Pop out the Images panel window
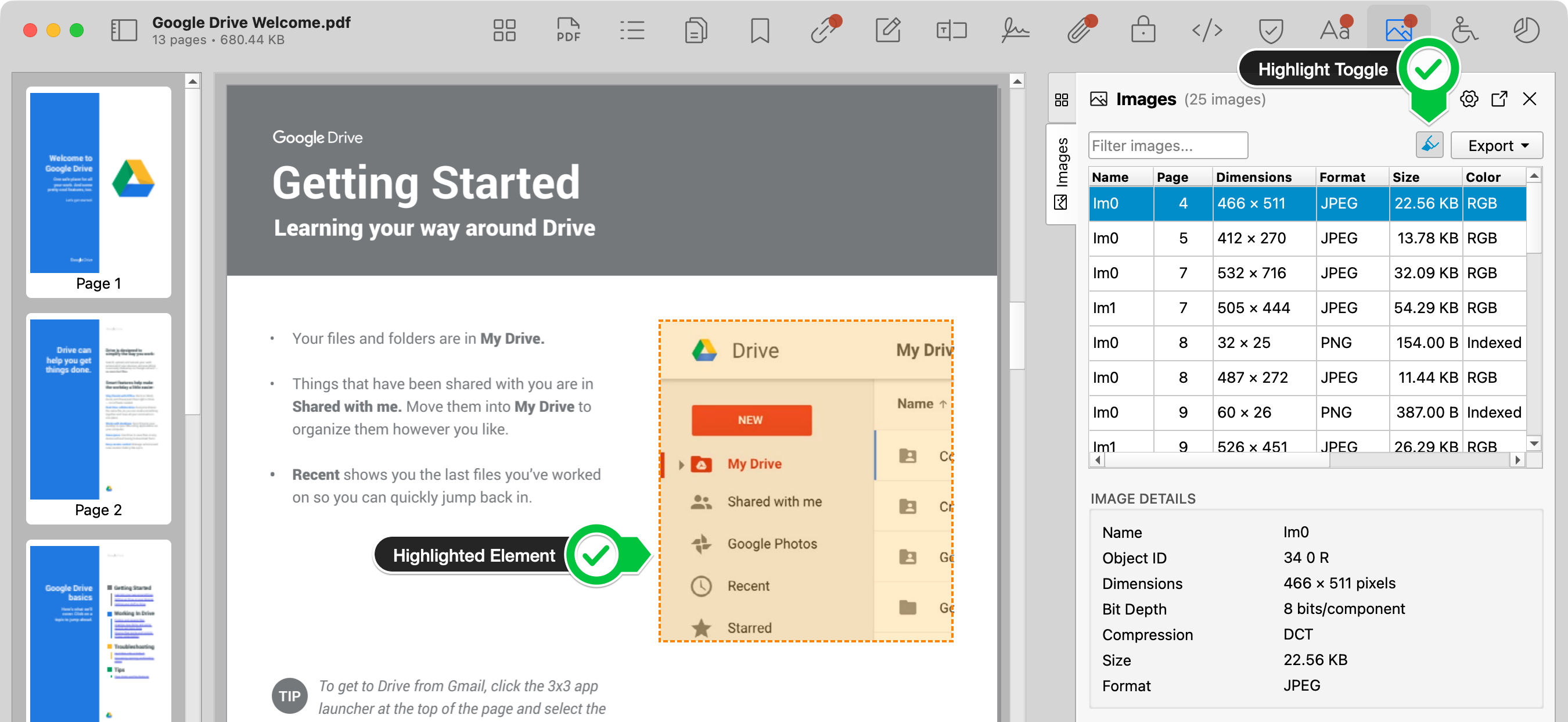The width and height of the screenshot is (1568, 722). pyautogui.click(x=1499, y=99)
